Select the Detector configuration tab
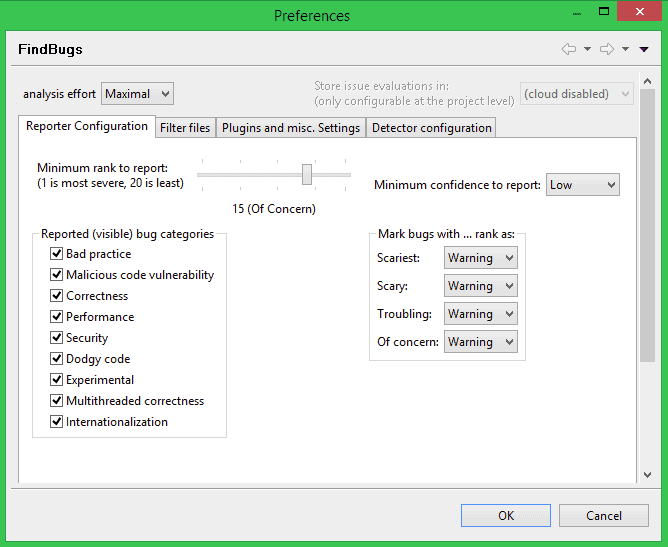Image resolution: width=668 pixels, height=547 pixels. [431, 128]
